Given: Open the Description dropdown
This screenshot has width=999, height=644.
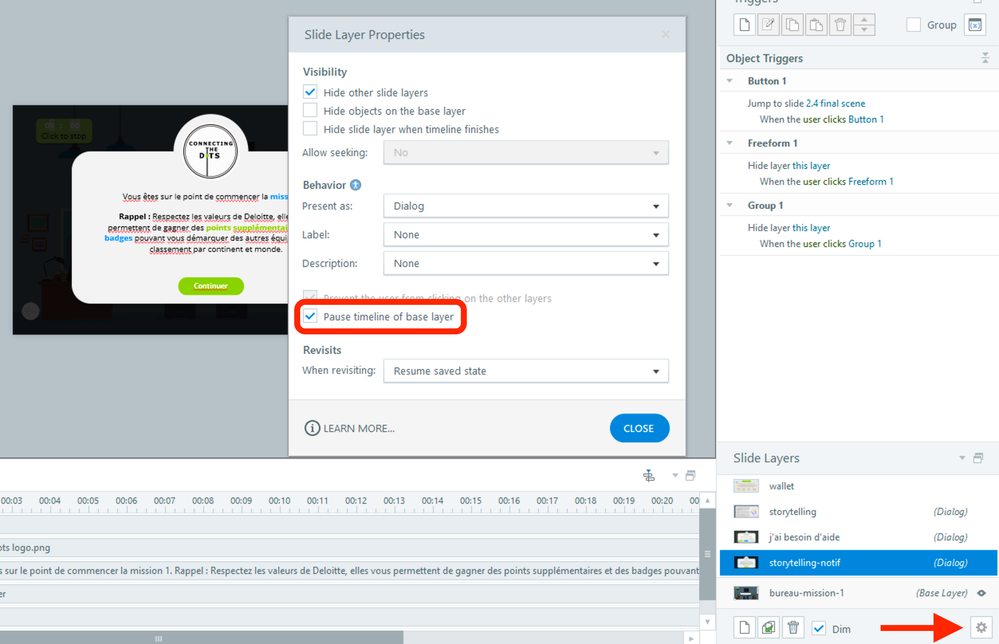Looking at the screenshot, I should pos(526,263).
